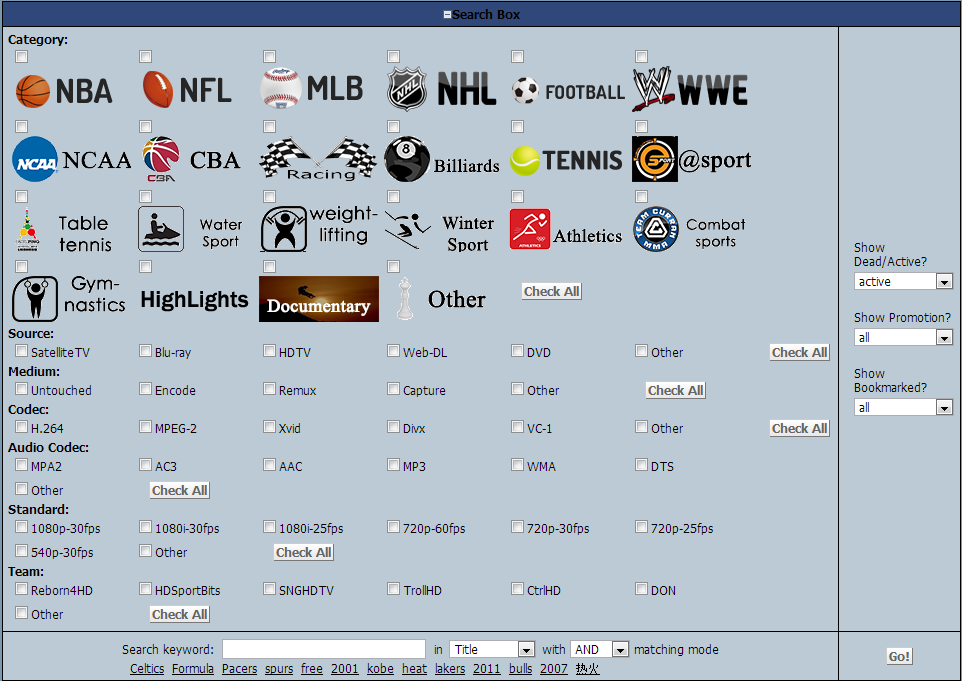Click the Go! search button
Screen dimensions: 962x681
point(899,656)
